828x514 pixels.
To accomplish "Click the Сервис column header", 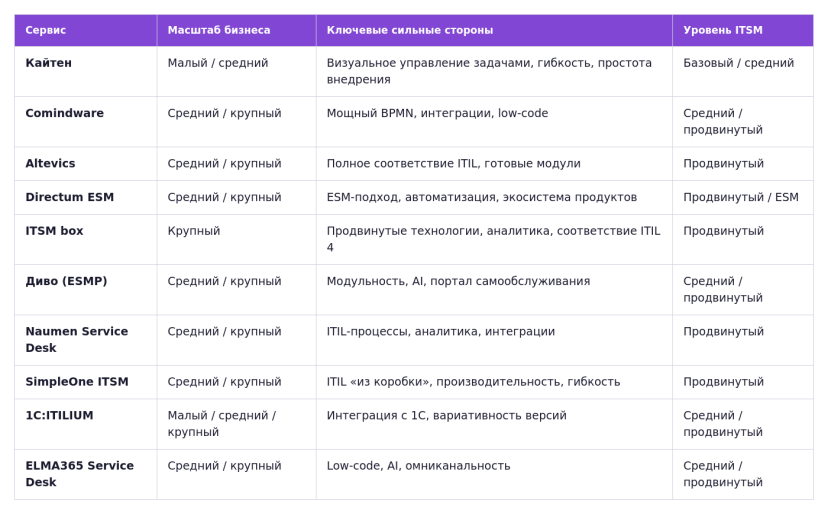I will point(45,30).
